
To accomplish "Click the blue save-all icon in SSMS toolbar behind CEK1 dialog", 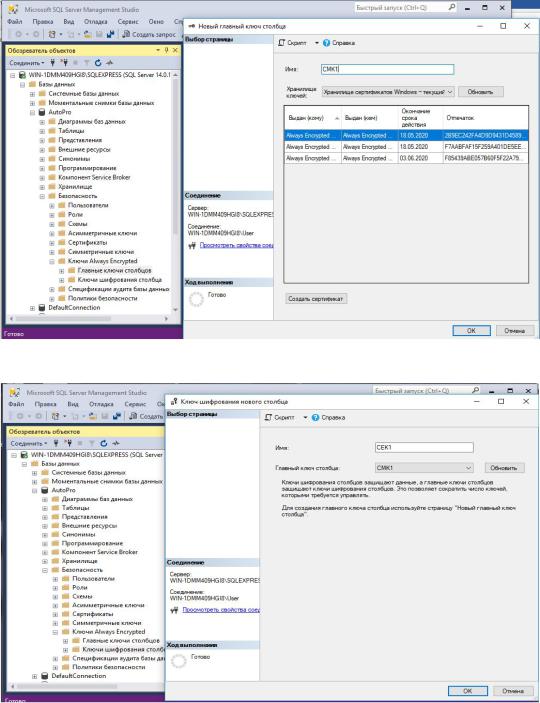I will coord(117,416).
